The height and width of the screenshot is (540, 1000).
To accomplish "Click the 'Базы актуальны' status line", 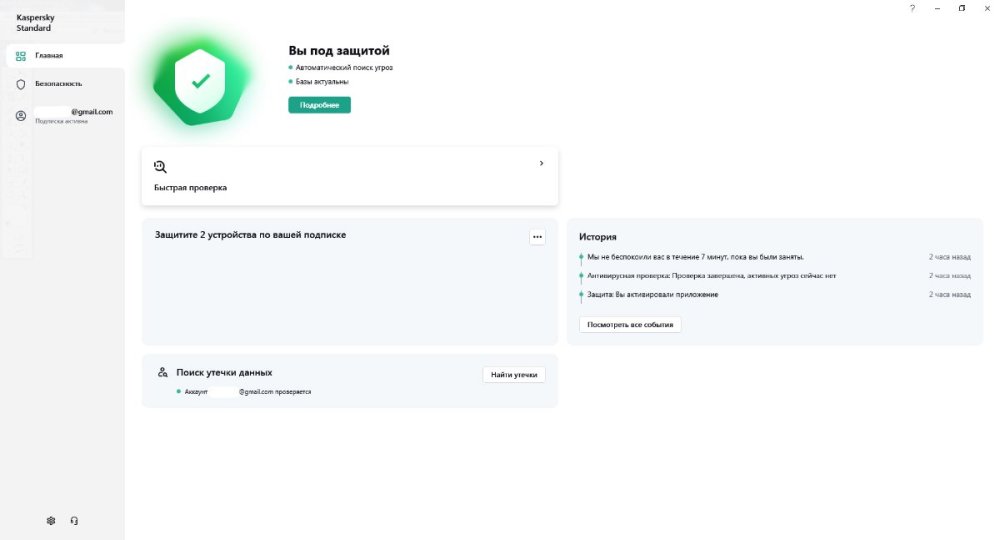I will [x=321, y=82].
